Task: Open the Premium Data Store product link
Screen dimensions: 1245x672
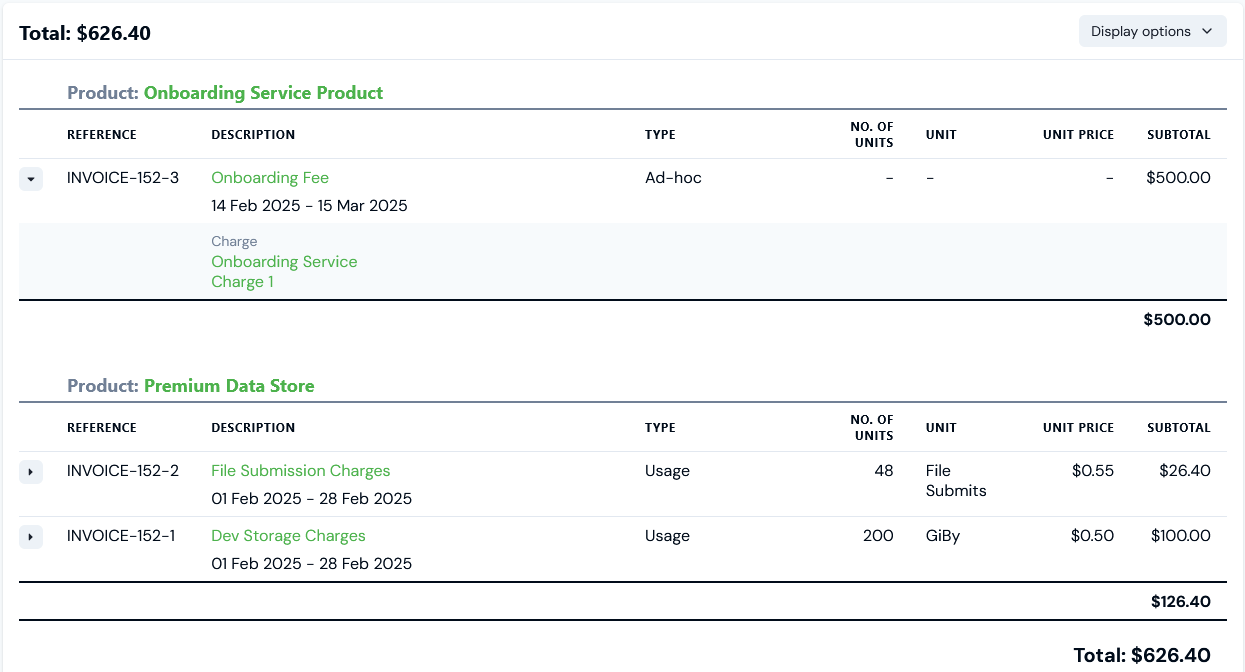Action: tap(229, 386)
